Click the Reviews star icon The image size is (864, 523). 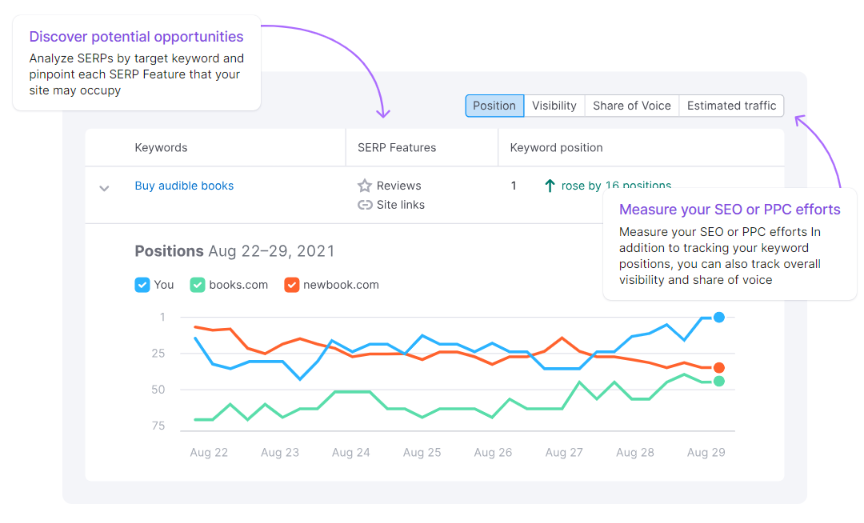point(365,186)
